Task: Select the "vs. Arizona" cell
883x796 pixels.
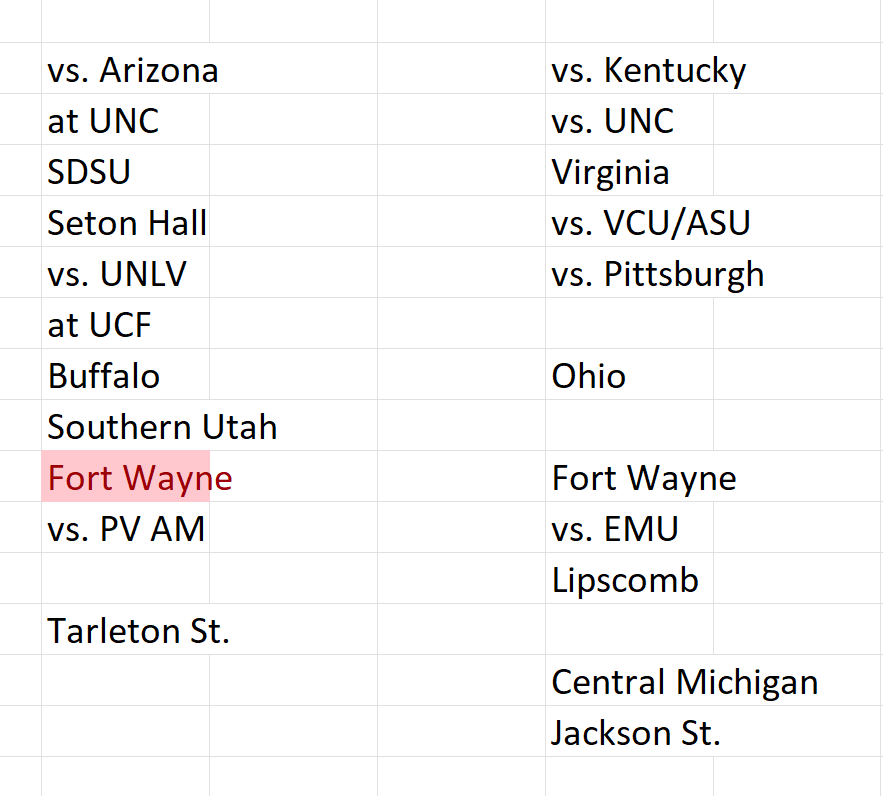Action: coord(125,71)
